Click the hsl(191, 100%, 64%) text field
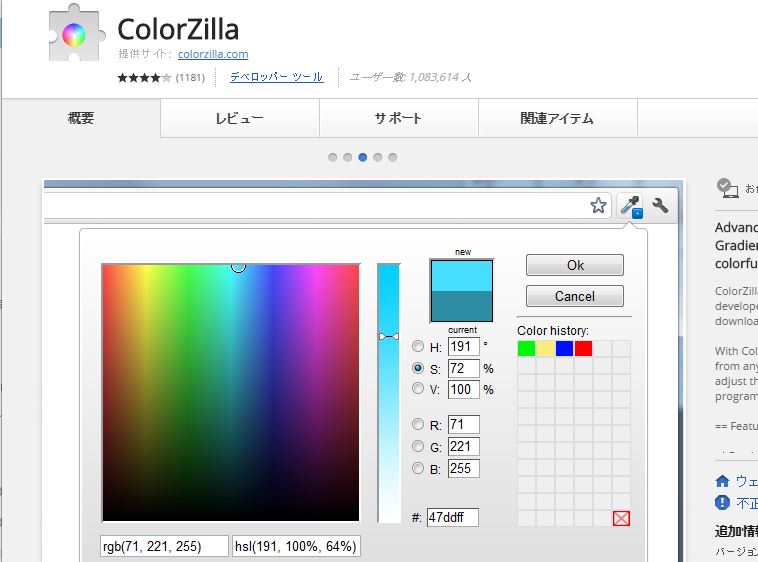Screen dimensions: 758x562 click(x=296, y=546)
